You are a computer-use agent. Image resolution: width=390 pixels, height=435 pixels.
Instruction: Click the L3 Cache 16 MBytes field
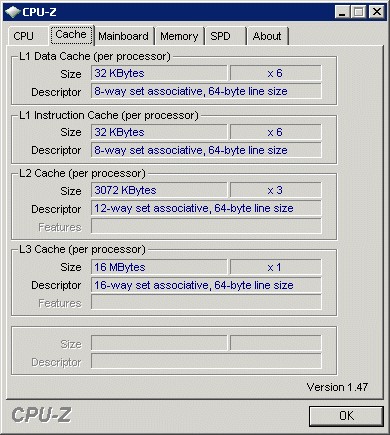coord(159,267)
